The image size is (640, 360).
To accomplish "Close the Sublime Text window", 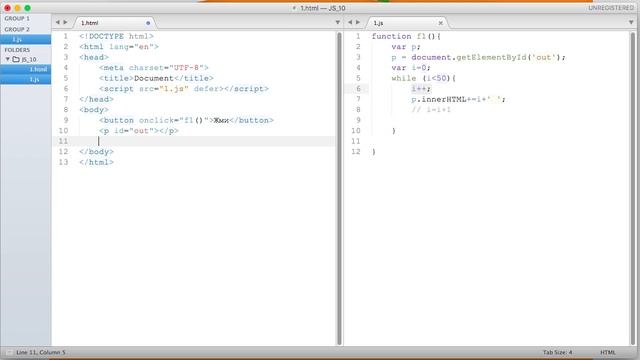I will [x=7, y=8].
